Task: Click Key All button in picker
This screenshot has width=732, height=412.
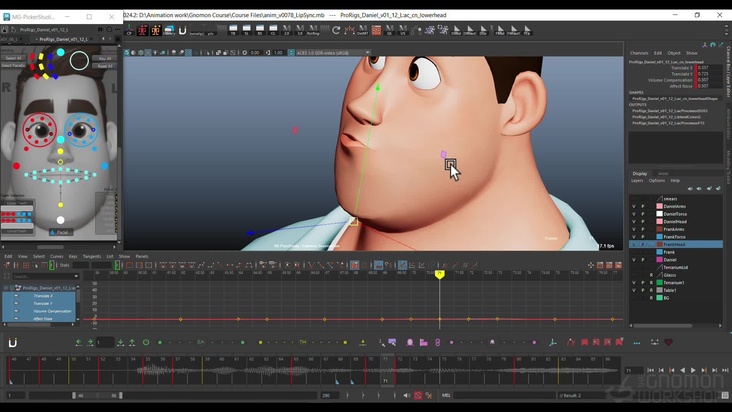Action: coord(105,59)
